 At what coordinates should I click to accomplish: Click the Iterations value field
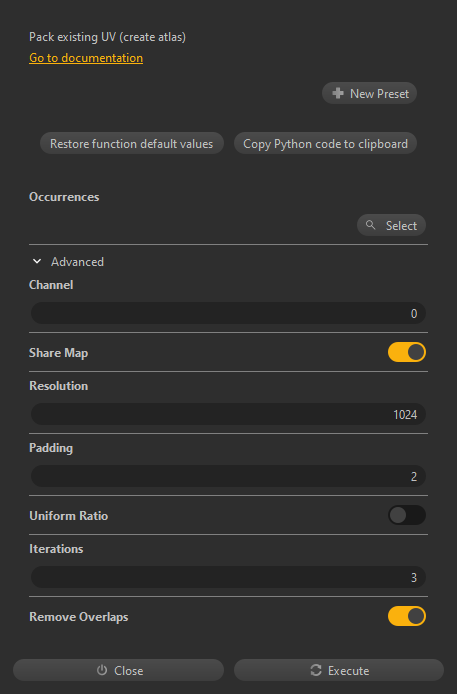228,577
